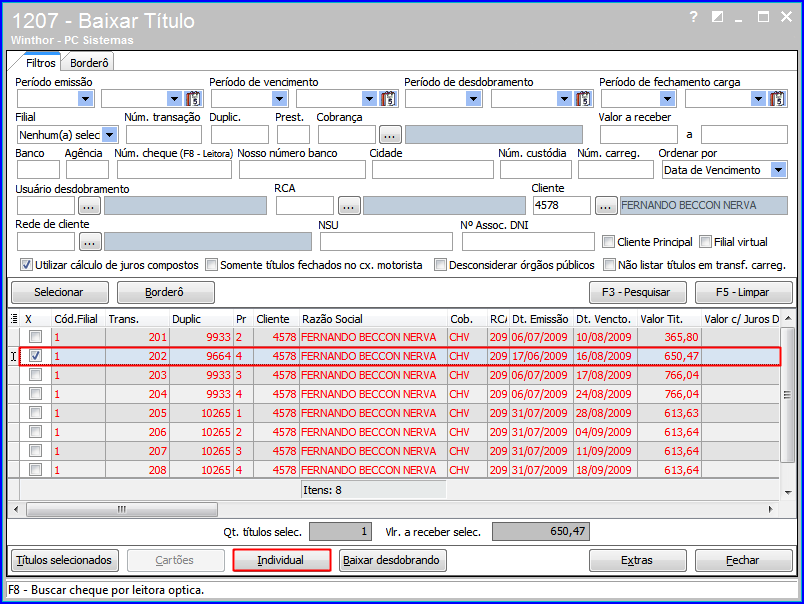Click the Selecionar button
This screenshot has width=804, height=604.
click(59, 292)
